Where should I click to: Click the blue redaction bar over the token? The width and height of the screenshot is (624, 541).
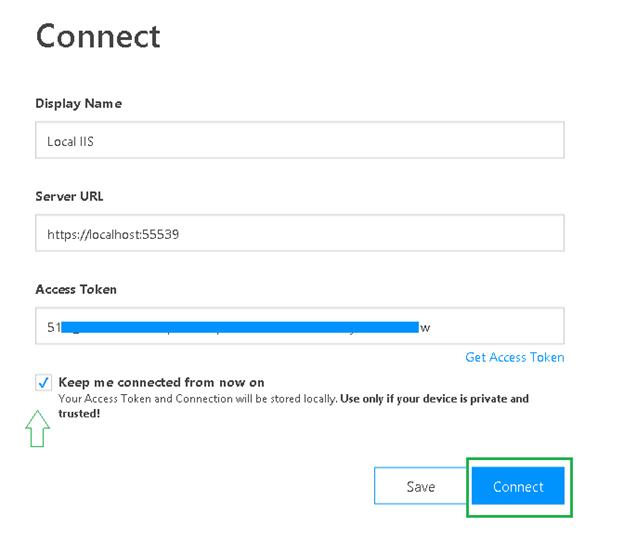(240, 327)
